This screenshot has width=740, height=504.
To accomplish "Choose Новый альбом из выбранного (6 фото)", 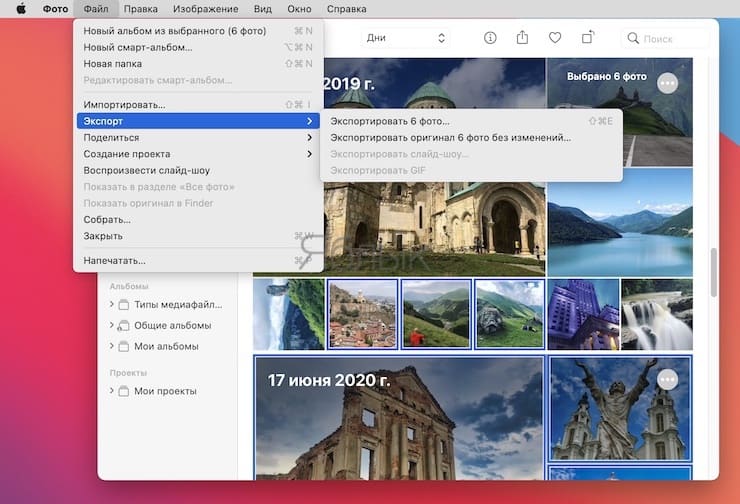I will [198, 31].
